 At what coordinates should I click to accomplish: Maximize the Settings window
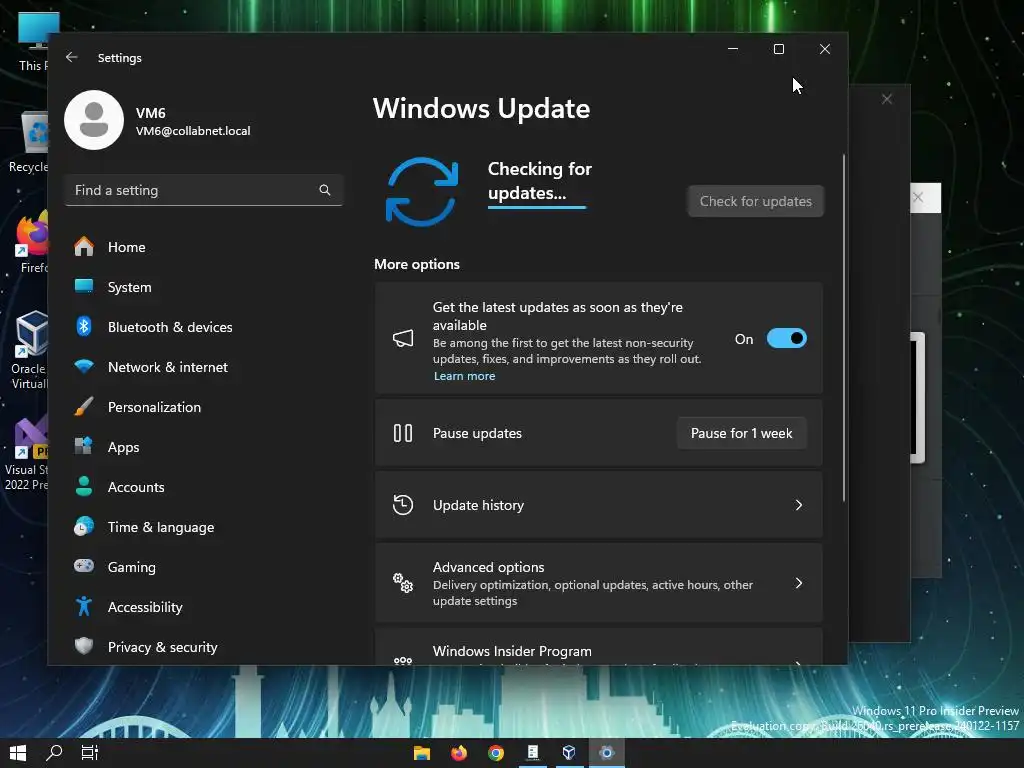(x=778, y=49)
